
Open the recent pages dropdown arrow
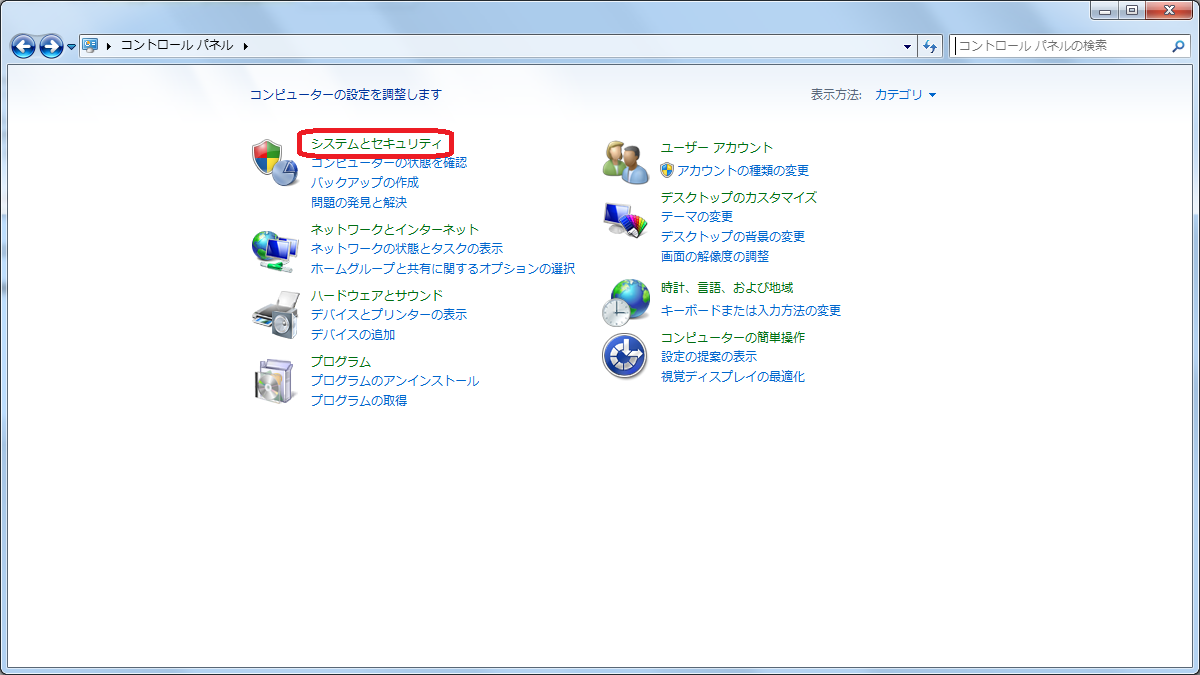(71, 47)
